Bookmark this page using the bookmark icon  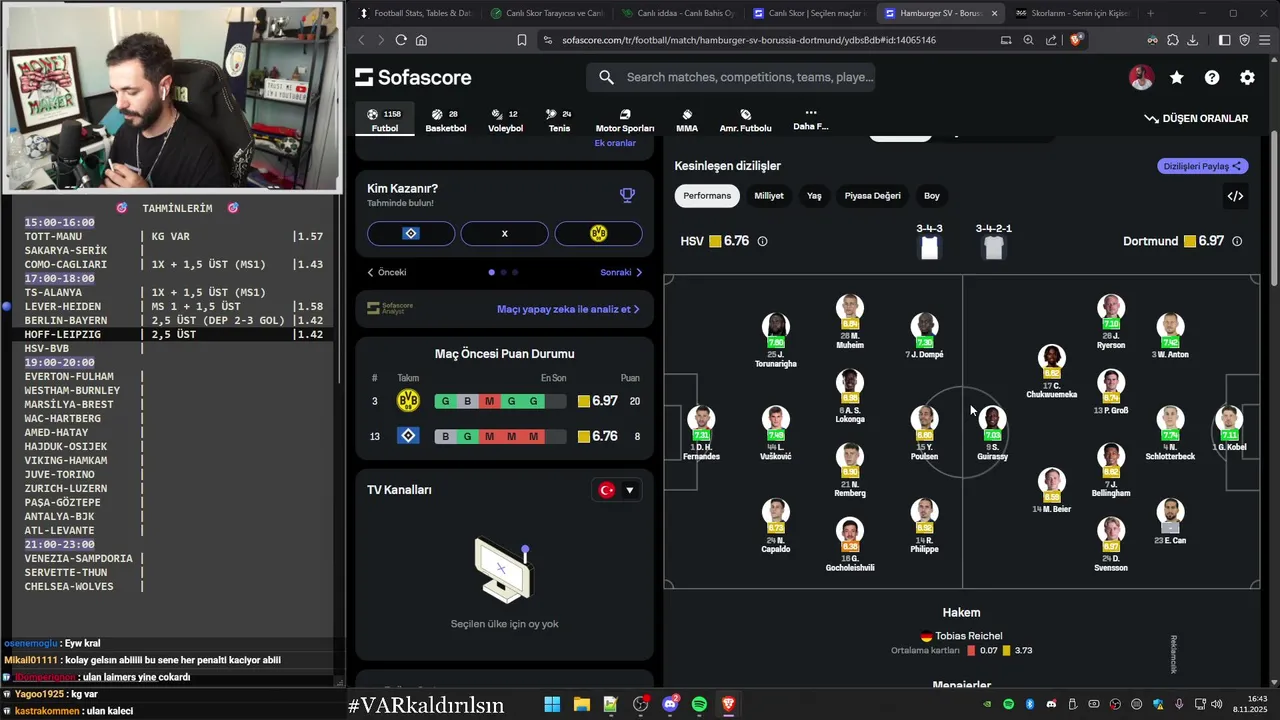click(522, 40)
